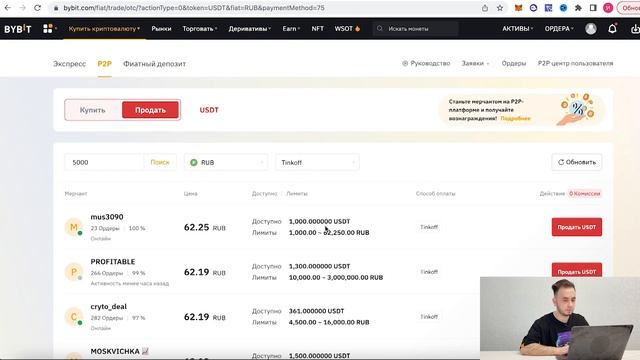This screenshot has height=360, width=640.
Task: Open the notifications bell
Action: pyautogui.click(x=612, y=29)
